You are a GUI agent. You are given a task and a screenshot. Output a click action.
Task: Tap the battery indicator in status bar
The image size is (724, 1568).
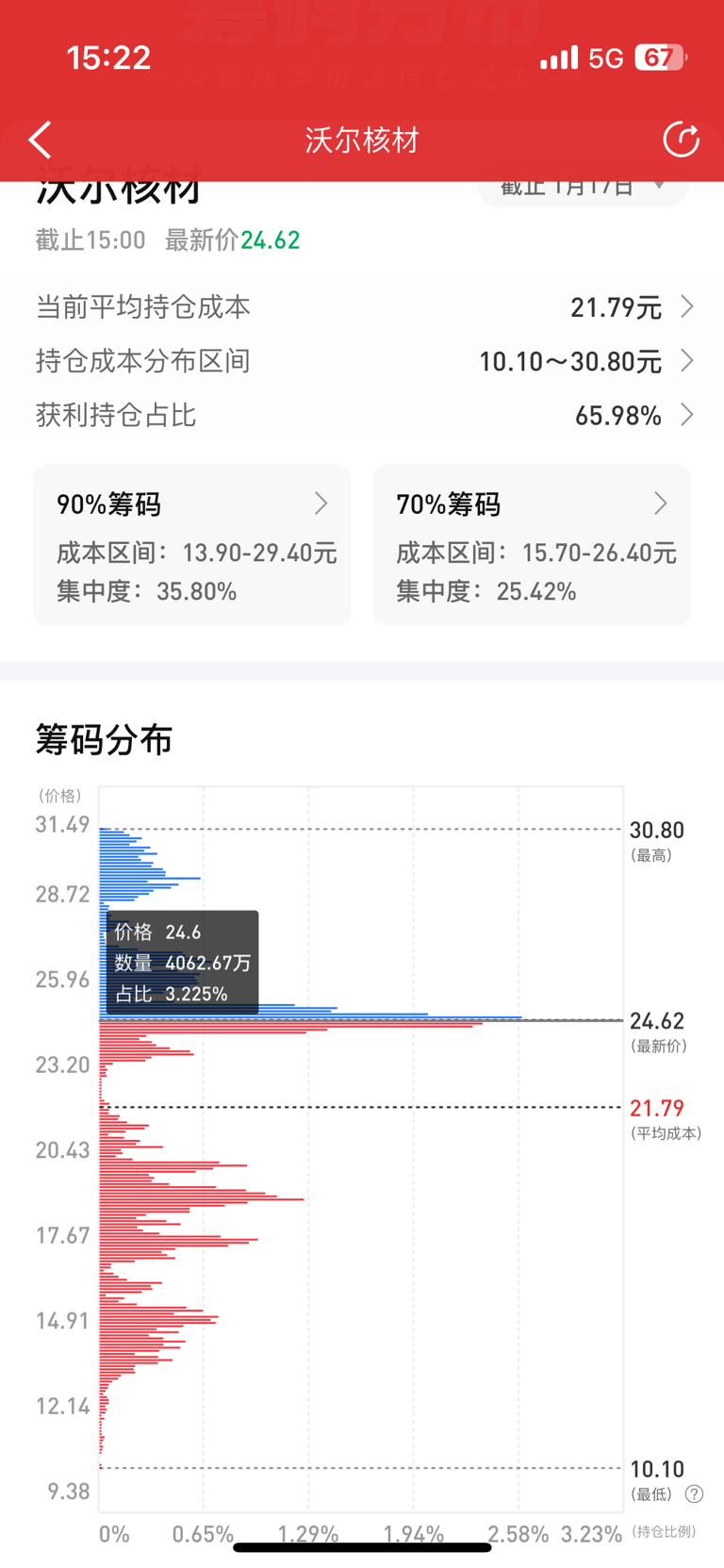click(x=660, y=58)
